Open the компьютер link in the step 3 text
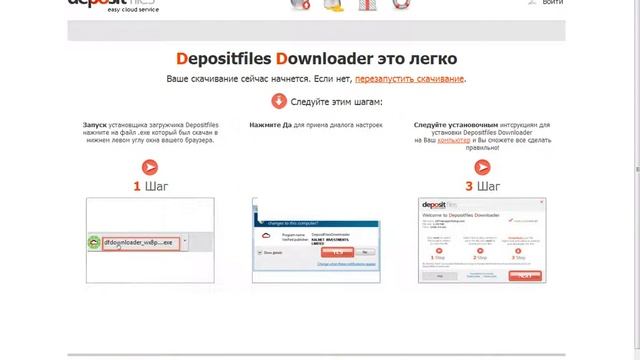The height and width of the screenshot is (360, 640). tap(454, 140)
